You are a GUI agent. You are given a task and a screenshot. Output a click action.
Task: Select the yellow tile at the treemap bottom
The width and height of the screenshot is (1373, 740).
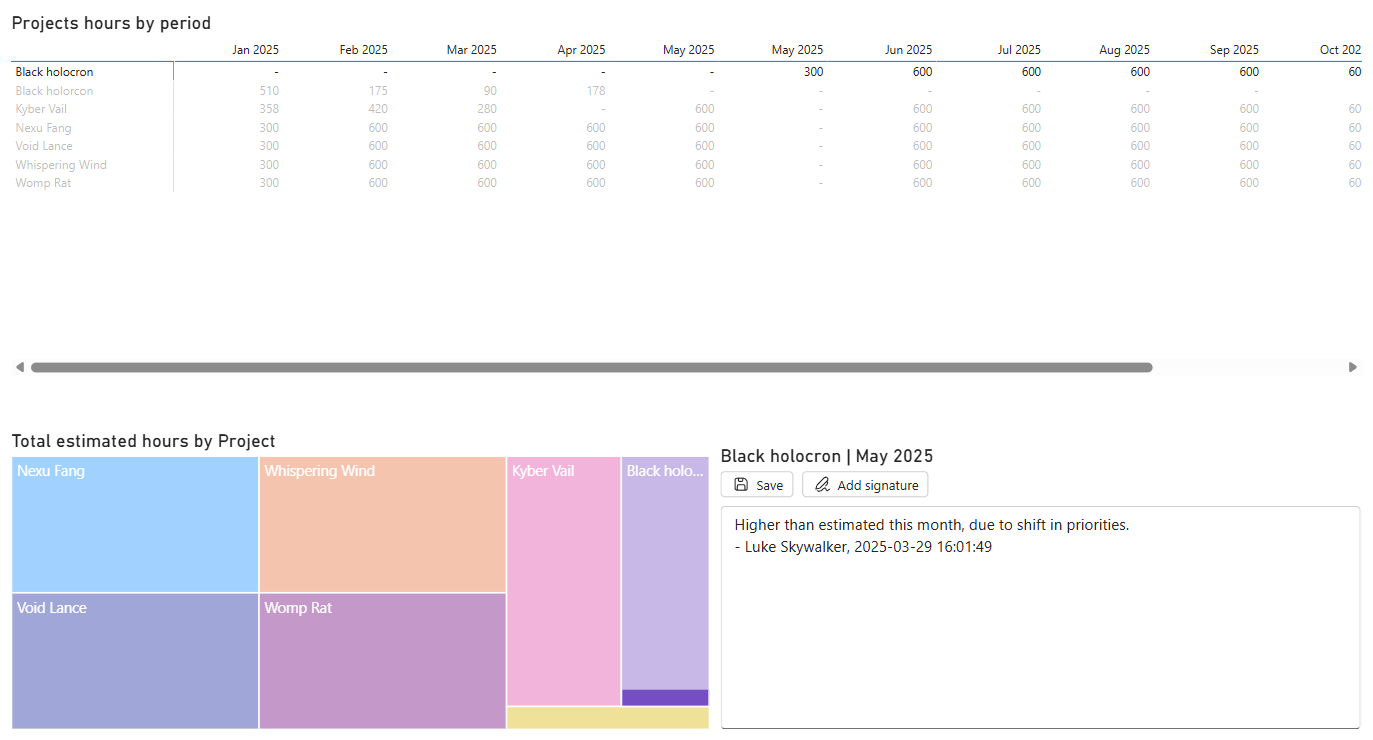tap(607, 718)
